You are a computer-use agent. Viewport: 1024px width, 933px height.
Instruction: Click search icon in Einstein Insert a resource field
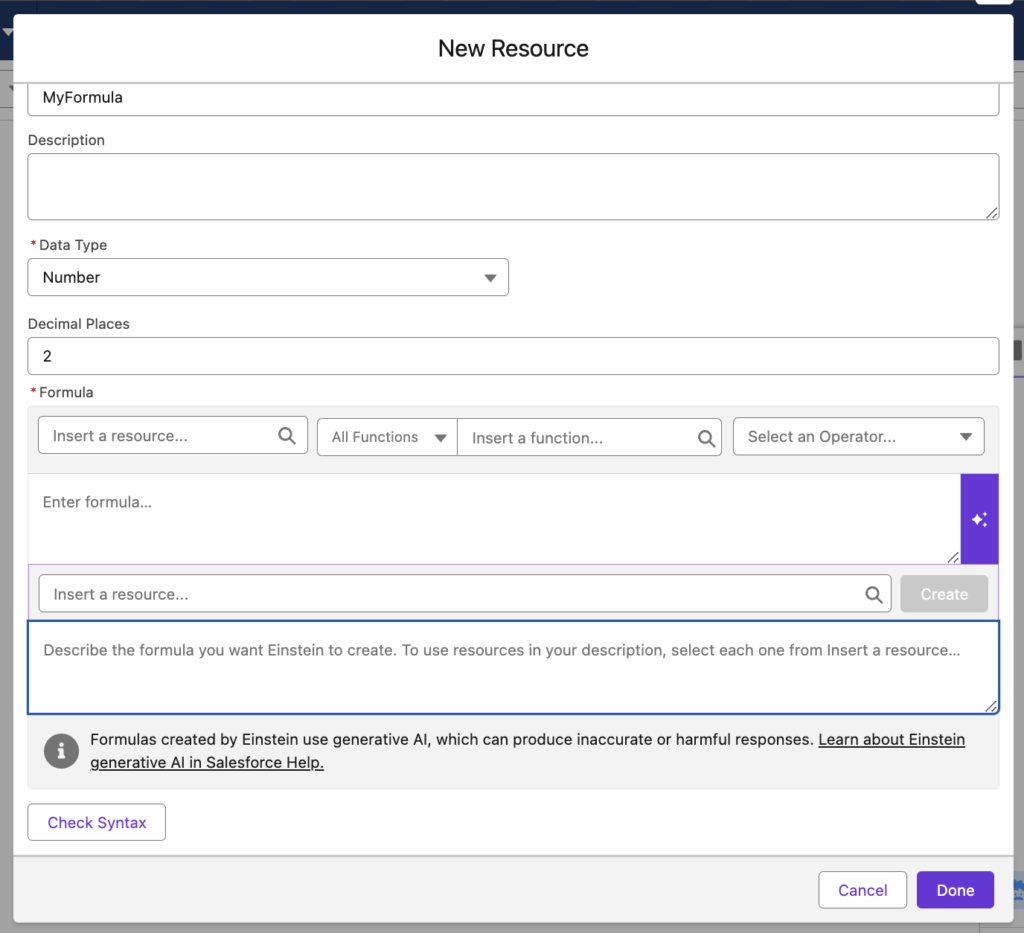[874, 594]
